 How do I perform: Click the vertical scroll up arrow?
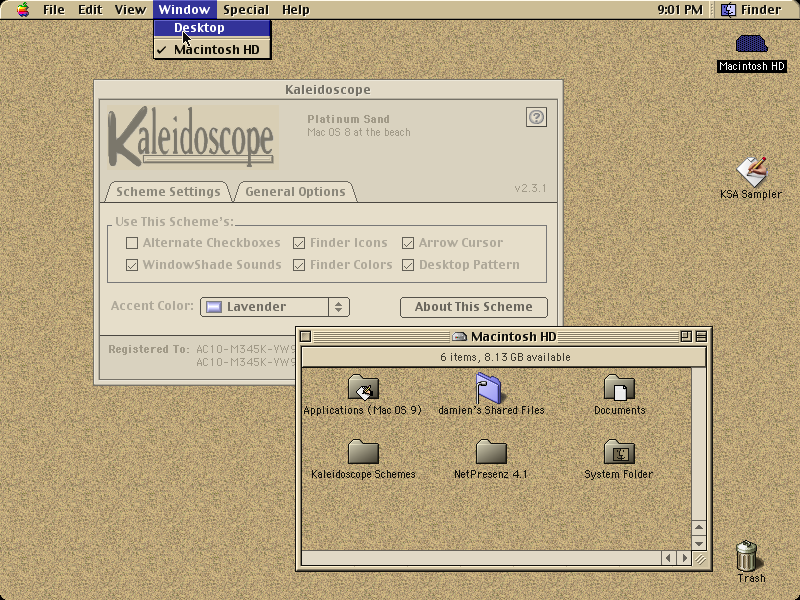(x=699, y=528)
